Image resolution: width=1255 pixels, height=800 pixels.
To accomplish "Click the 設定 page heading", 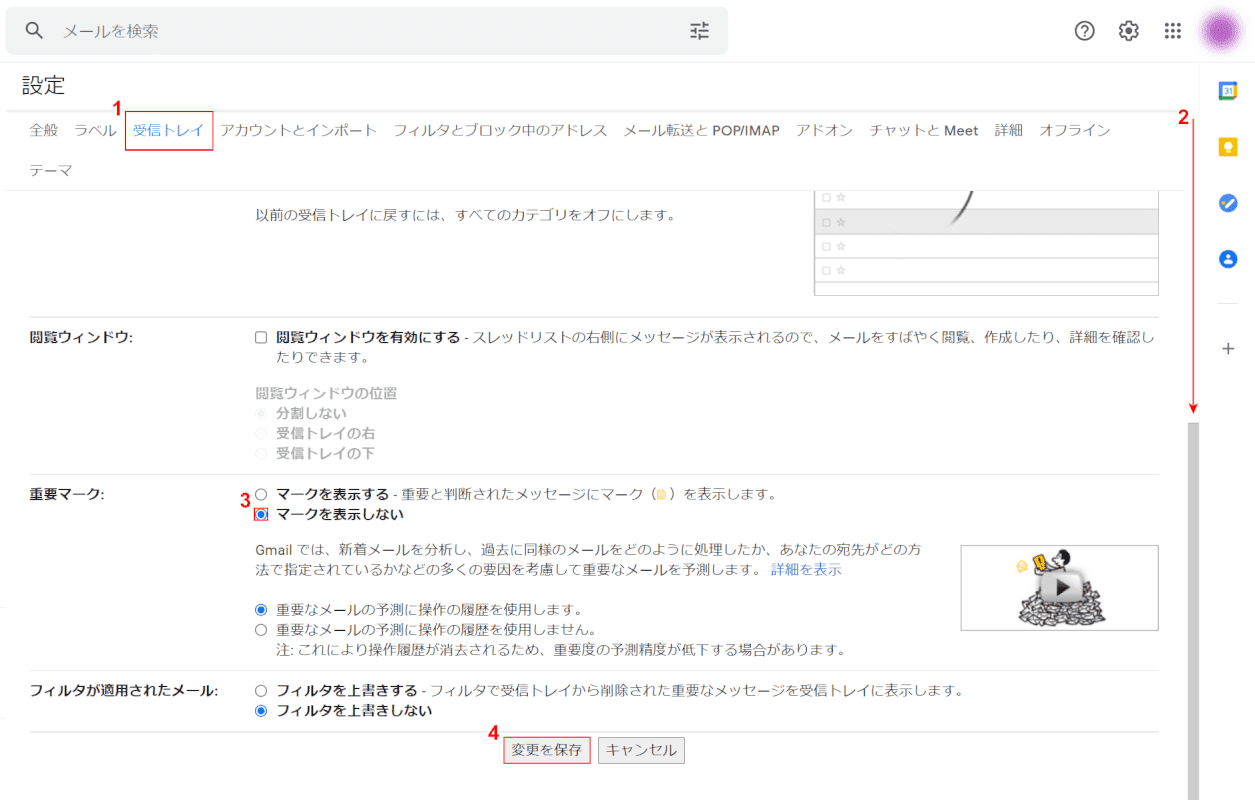I will tap(43, 86).
